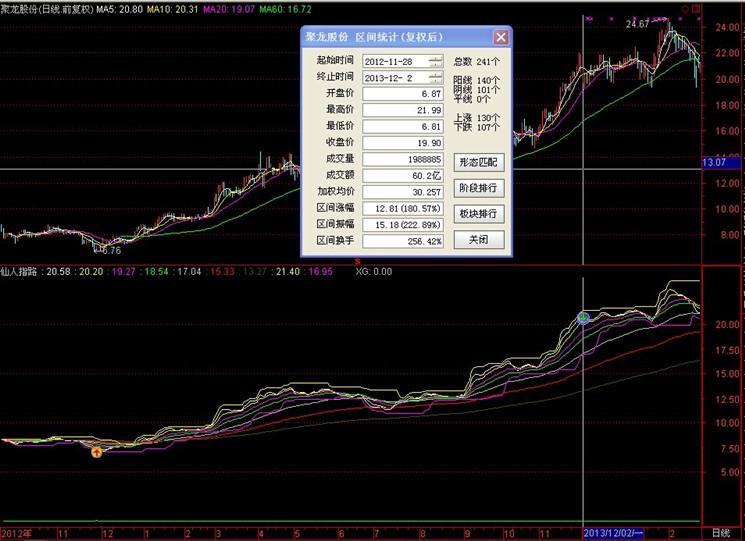
Task: Click the 日线 period label
Action: point(721,533)
